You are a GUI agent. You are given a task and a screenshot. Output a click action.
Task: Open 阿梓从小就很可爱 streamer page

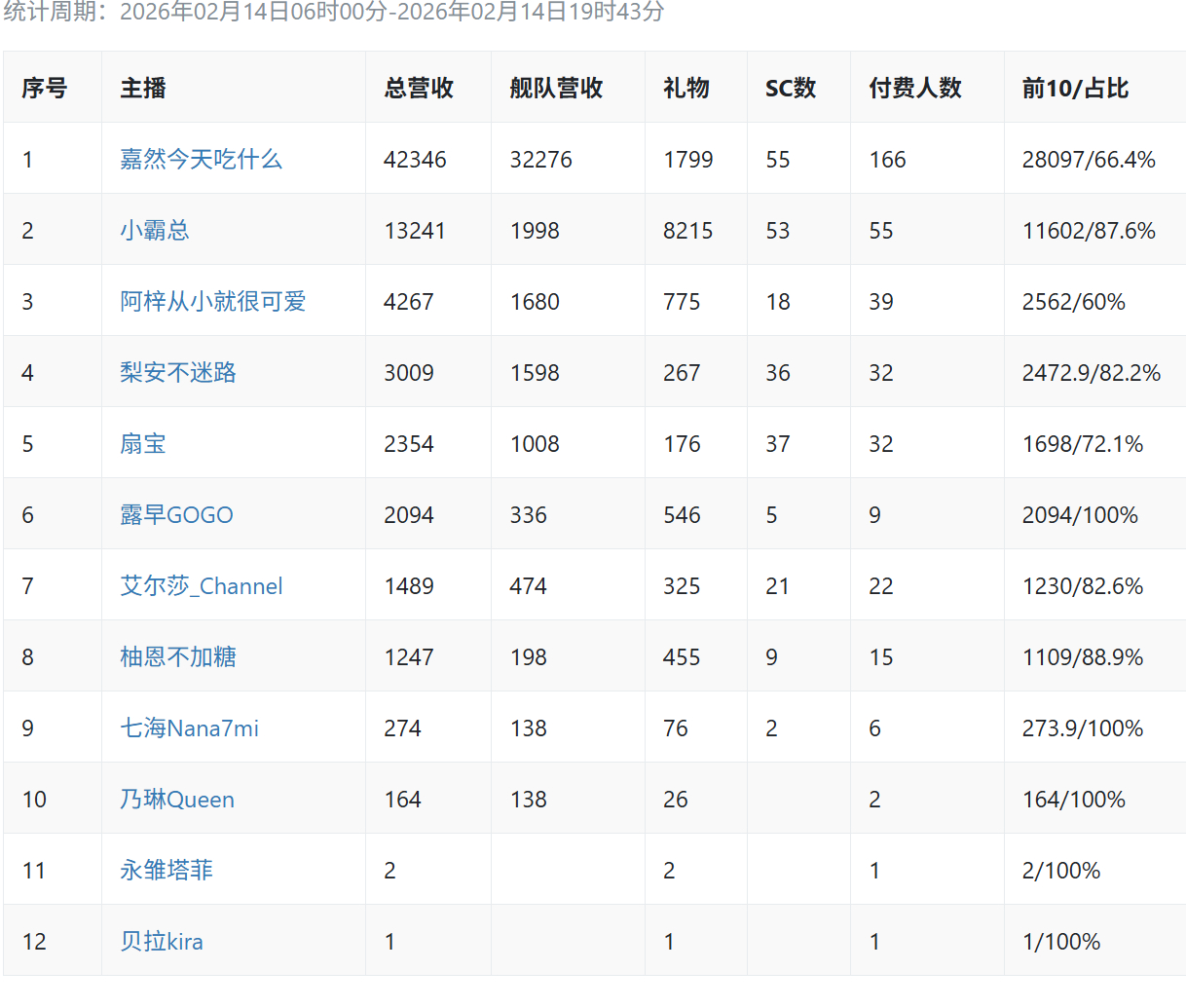(x=212, y=301)
